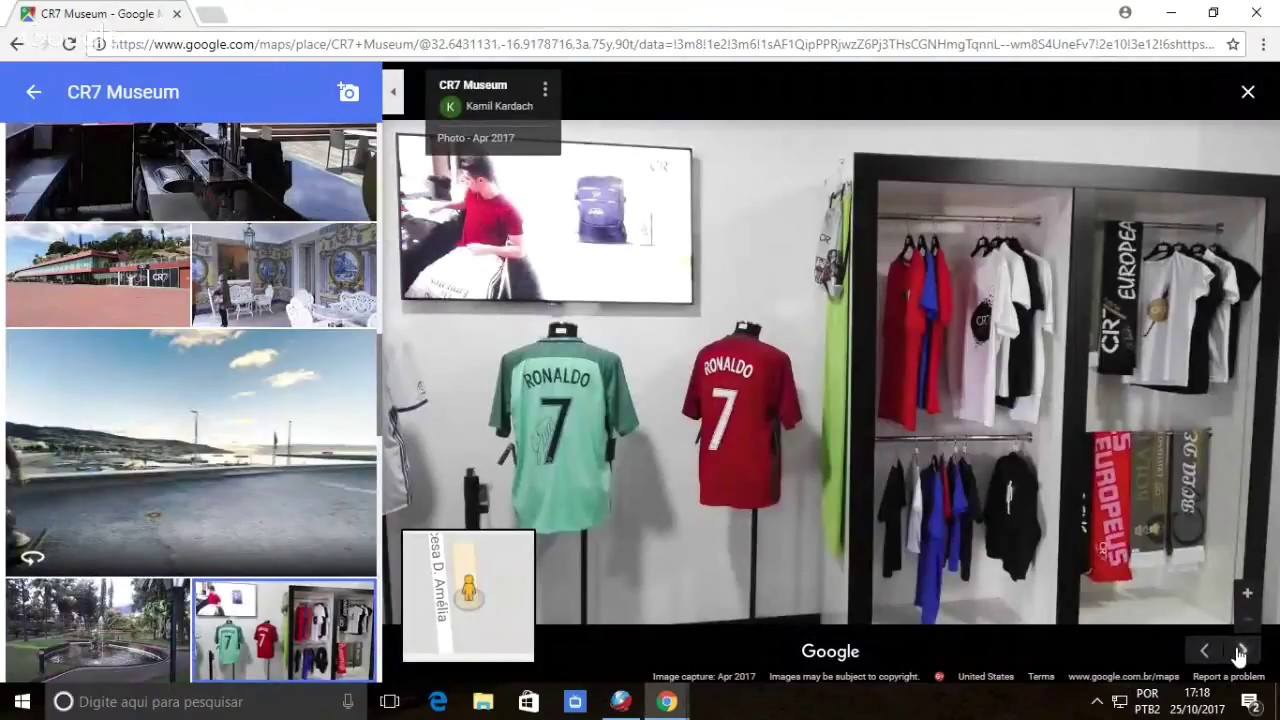
Task: Show the next photo arrow
Action: pyautogui.click(x=1241, y=651)
